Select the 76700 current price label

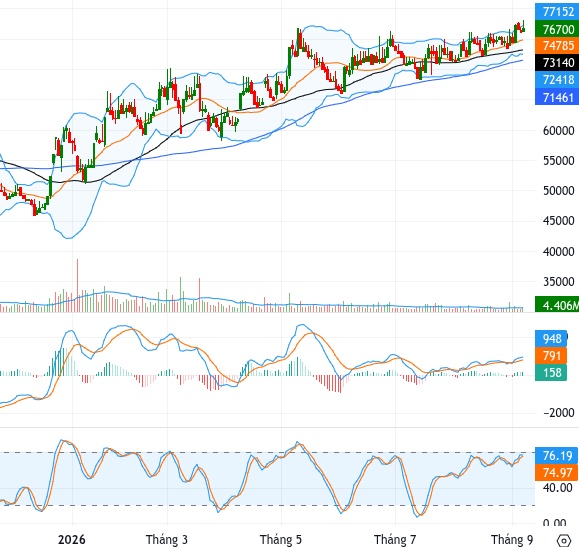(557, 29)
